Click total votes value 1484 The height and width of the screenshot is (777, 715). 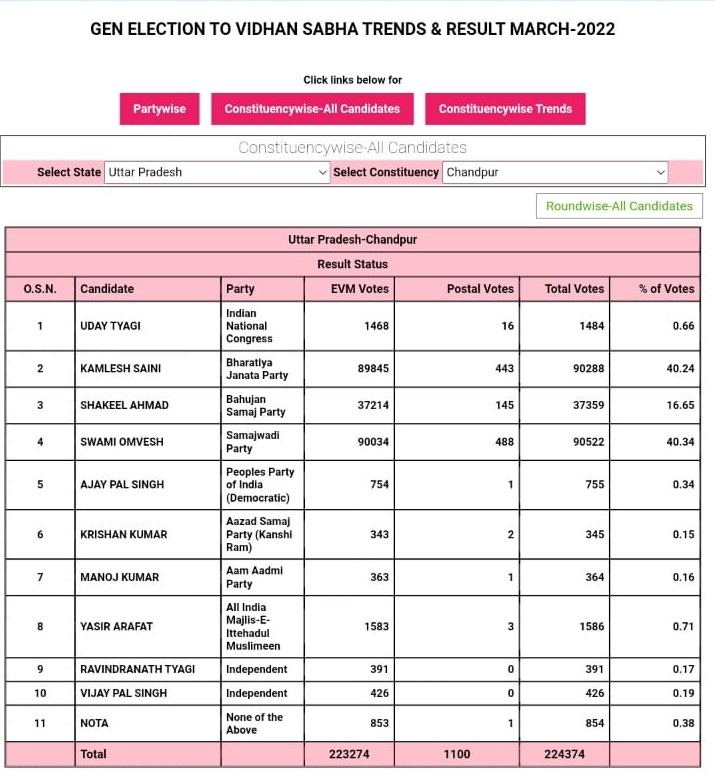pos(592,326)
